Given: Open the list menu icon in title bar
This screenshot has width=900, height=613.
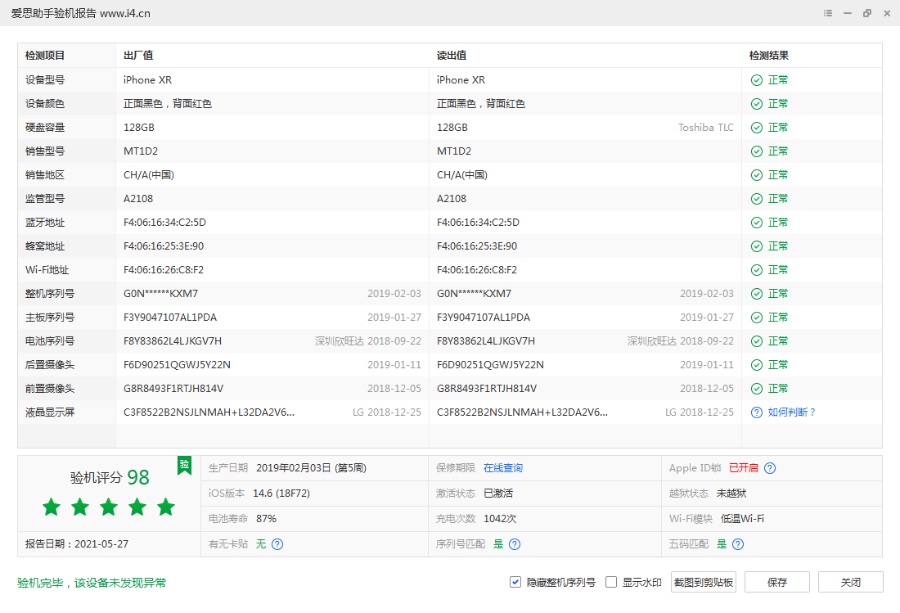Looking at the screenshot, I should pos(828,13).
